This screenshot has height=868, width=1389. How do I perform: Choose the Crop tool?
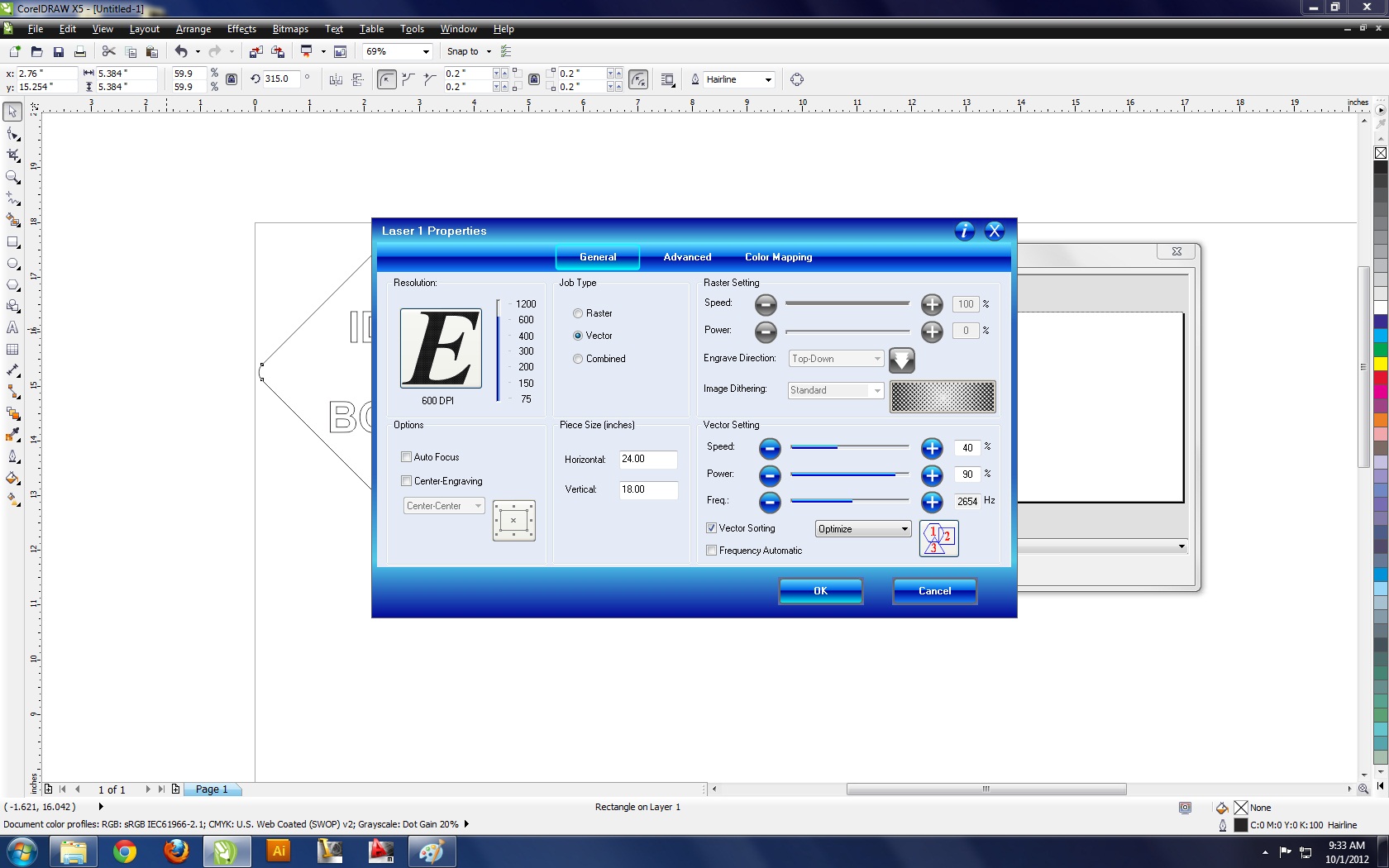point(12,155)
